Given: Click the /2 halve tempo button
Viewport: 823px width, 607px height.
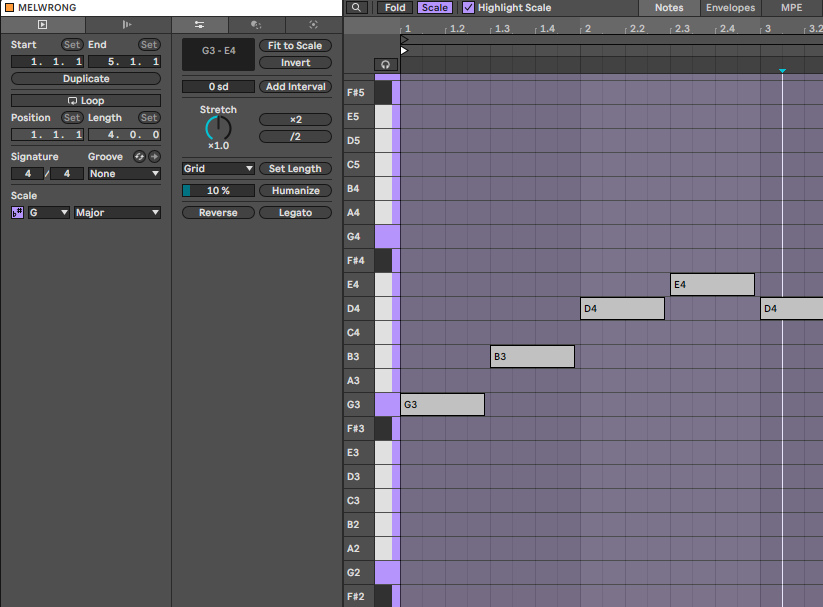Looking at the screenshot, I should 295,137.
